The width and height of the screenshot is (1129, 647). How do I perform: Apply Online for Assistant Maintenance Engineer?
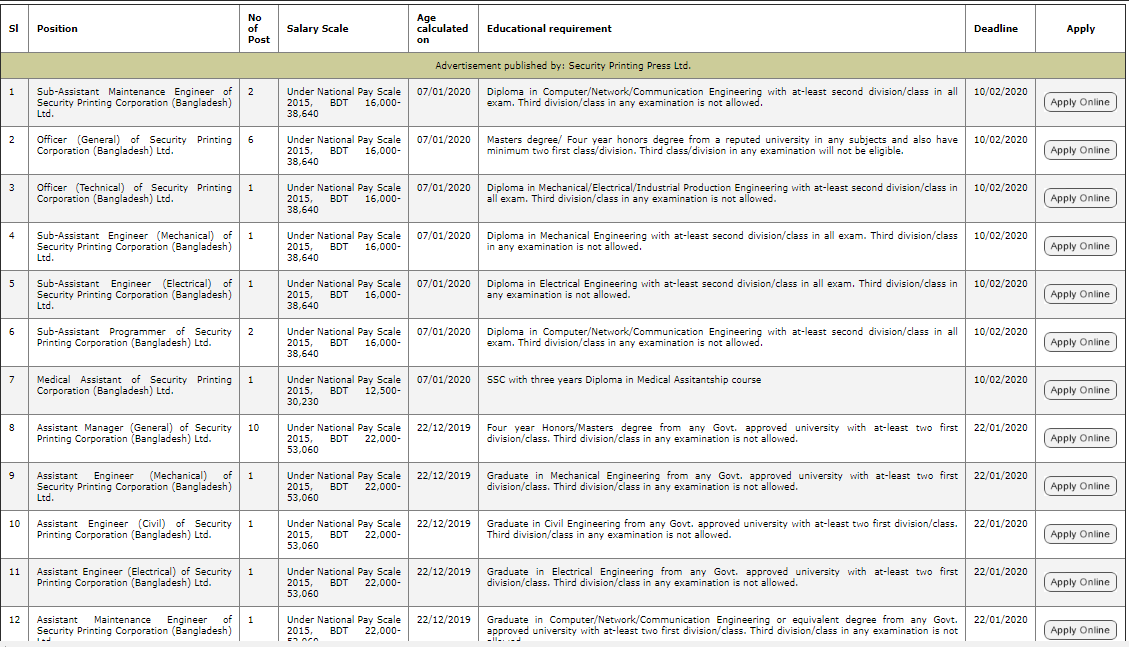pos(1080,630)
